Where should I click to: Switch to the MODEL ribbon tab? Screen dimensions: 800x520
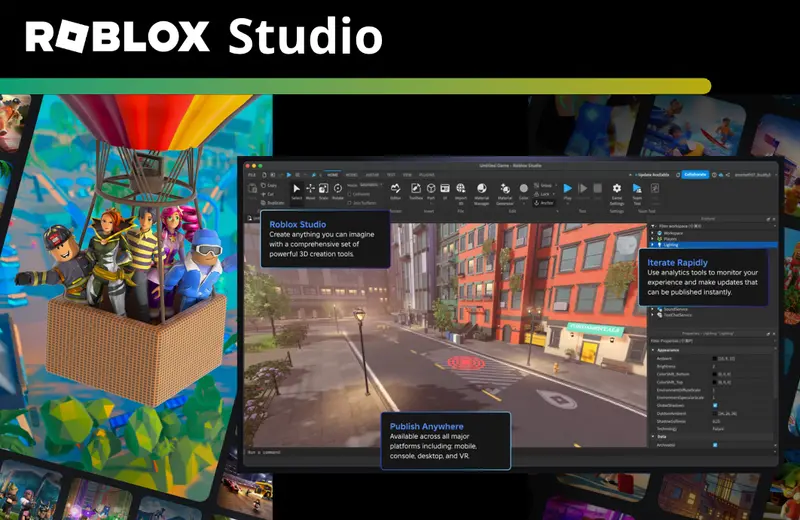pos(351,174)
